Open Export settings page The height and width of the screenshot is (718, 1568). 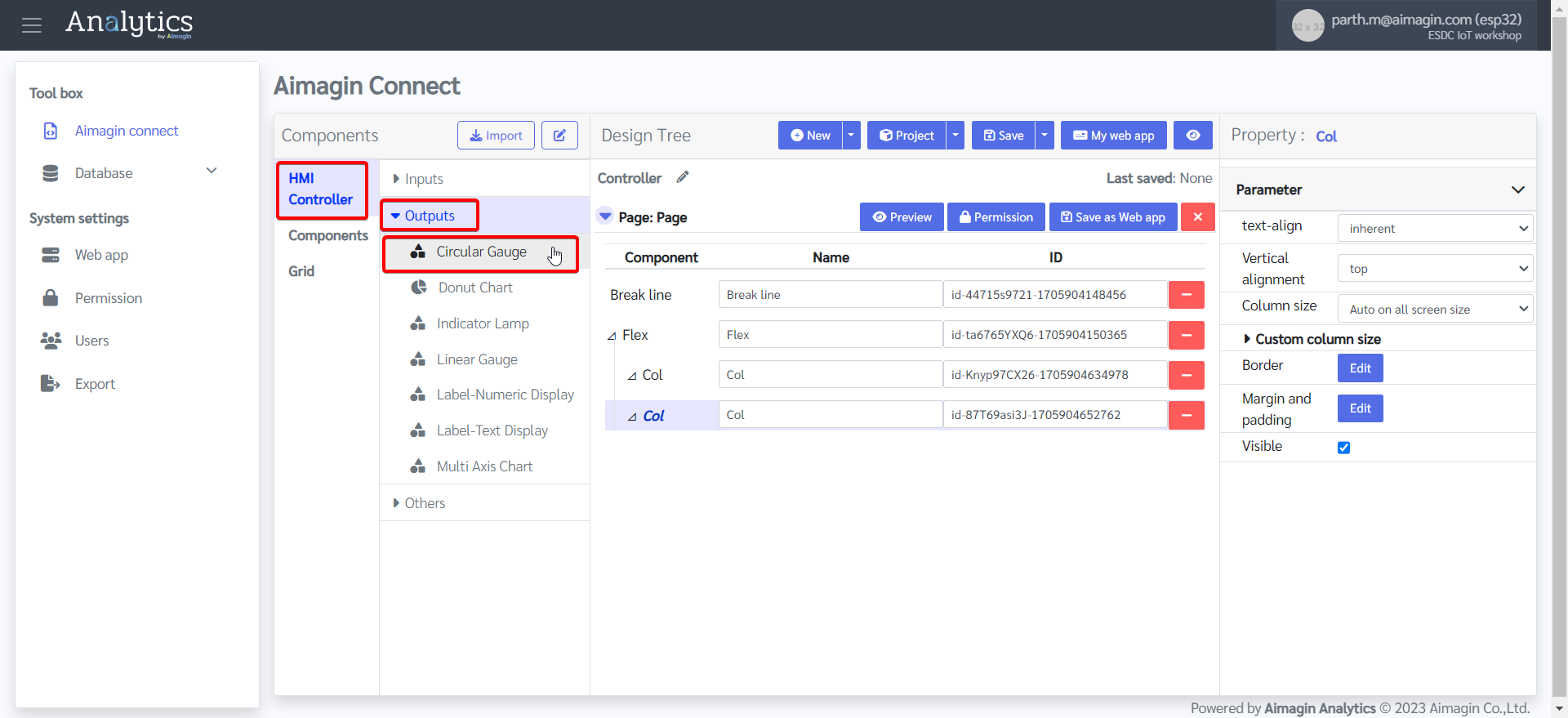95,384
